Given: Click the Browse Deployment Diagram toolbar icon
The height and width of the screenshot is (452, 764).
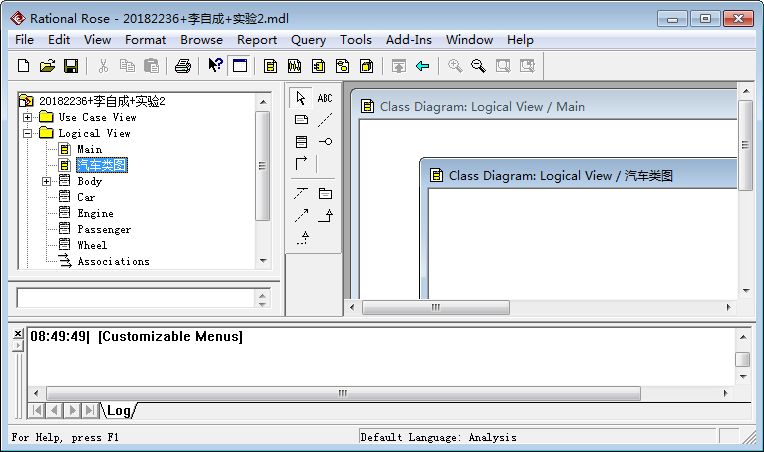Looking at the screenshot, I should (x=366, y=66).
